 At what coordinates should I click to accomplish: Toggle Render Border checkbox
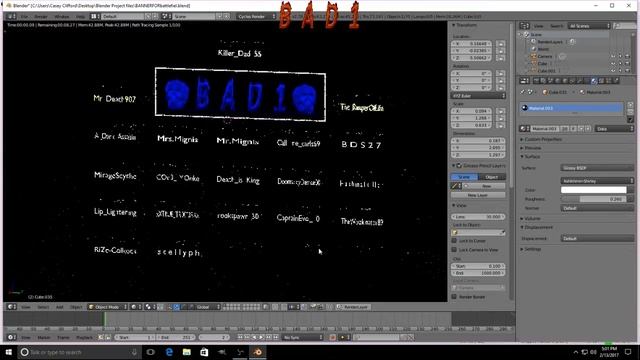point(454,297)
